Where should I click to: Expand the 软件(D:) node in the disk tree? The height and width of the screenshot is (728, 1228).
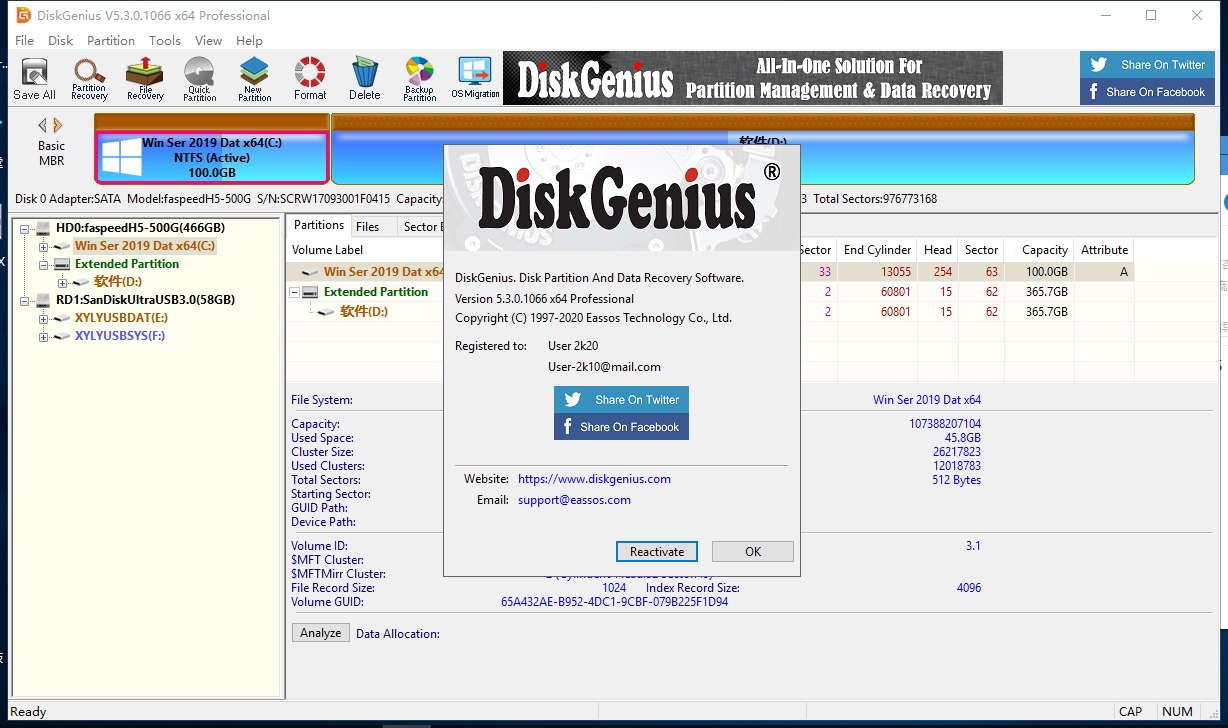click(x=61, y=282)
